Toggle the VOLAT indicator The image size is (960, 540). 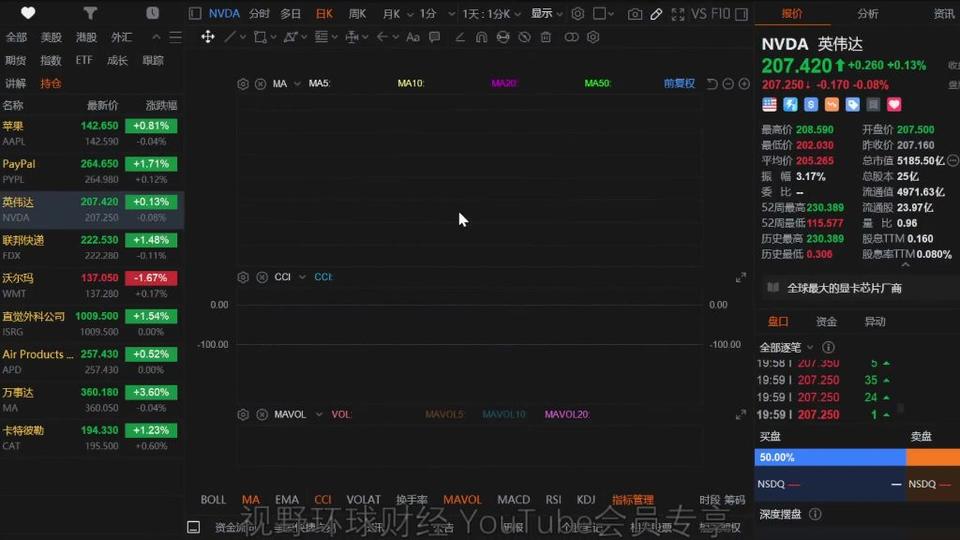point(363,500)
